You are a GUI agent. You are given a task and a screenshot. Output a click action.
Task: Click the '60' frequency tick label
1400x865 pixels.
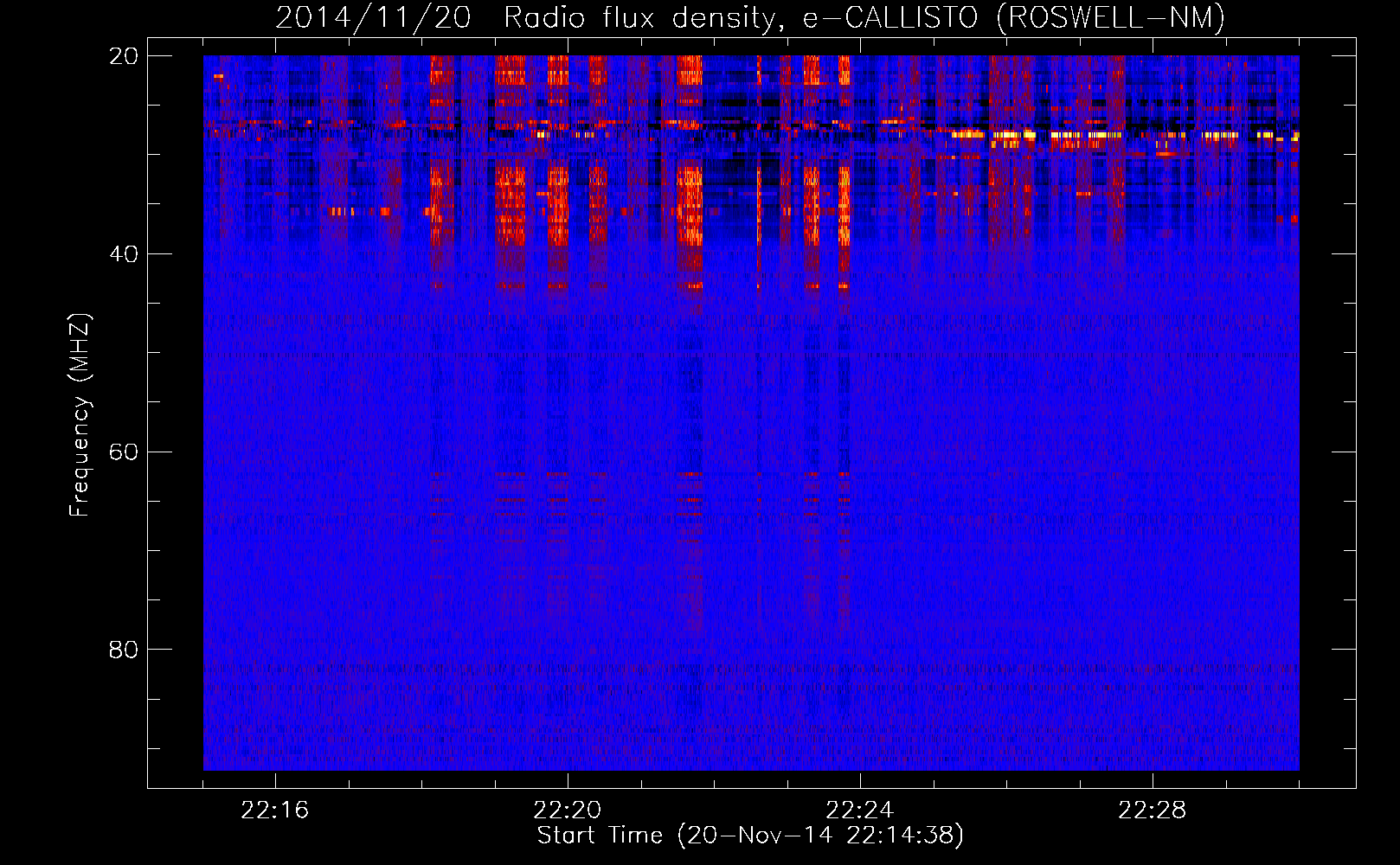point(124,452)
